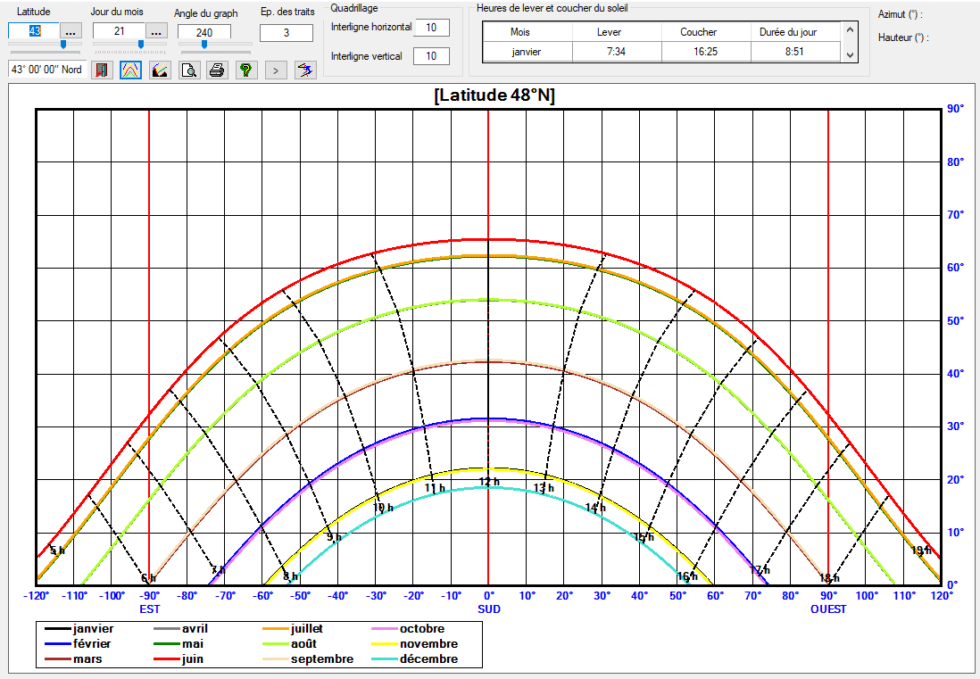Click the Interligne vertical input field
The image size is (980, 679).
tap(431, 56)
